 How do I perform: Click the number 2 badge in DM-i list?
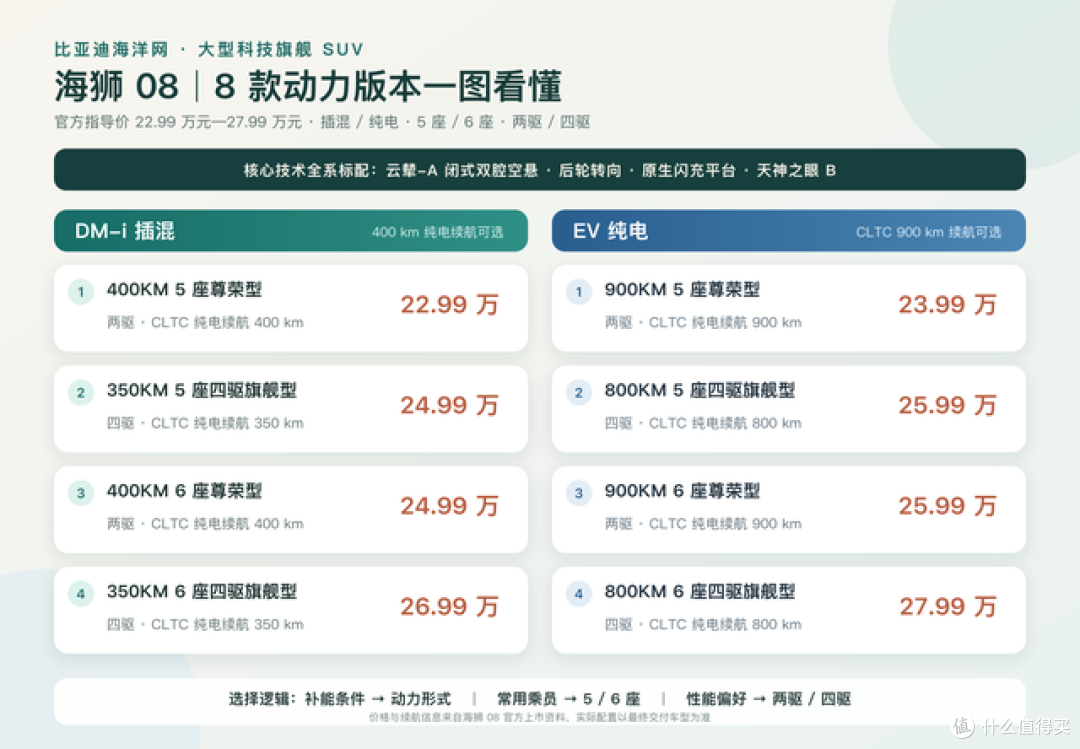click(81, 392)
